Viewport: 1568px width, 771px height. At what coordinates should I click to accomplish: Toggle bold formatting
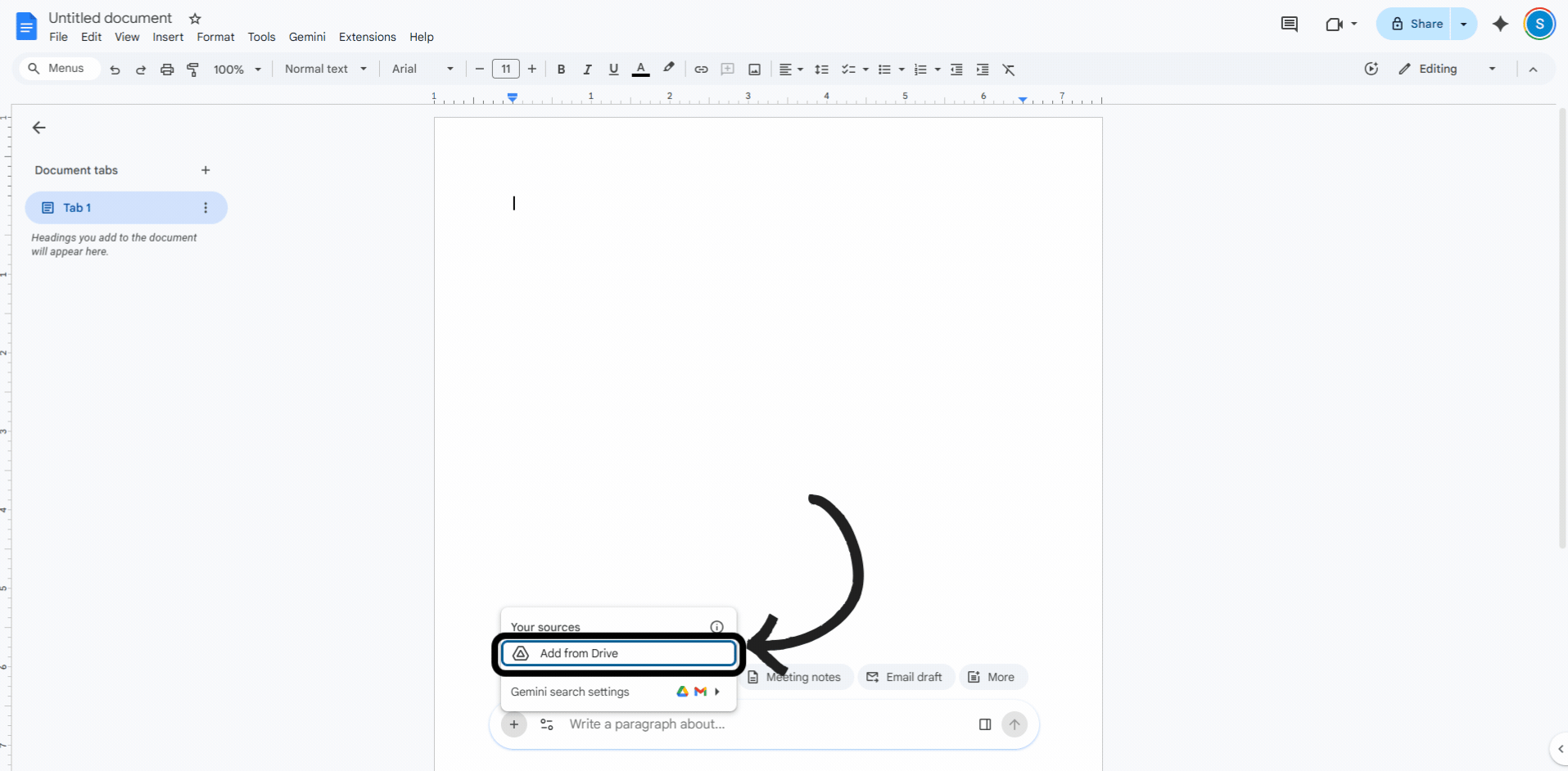click(x=561, y=70)
